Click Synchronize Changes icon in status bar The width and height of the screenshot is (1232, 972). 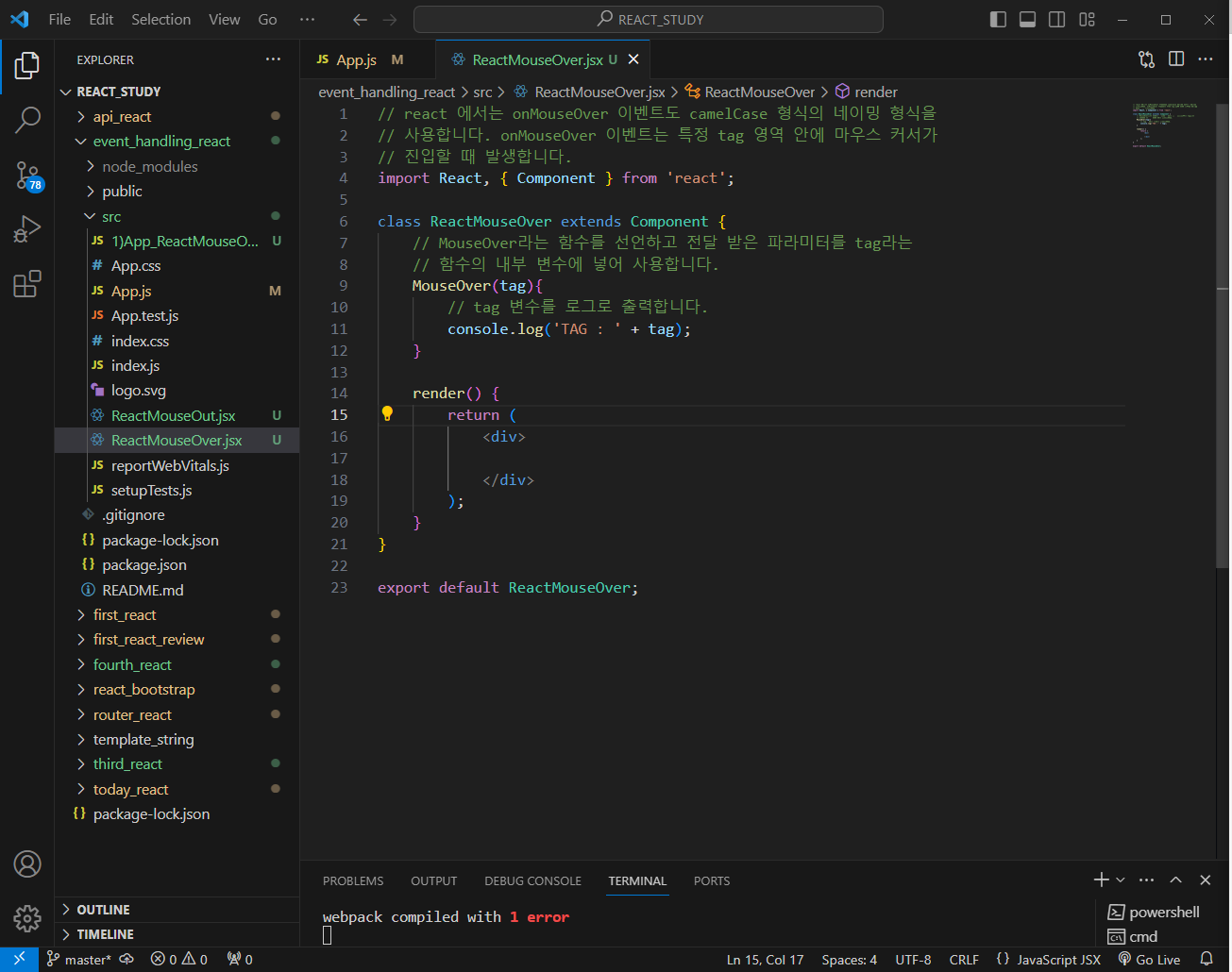tap(127, 959)
